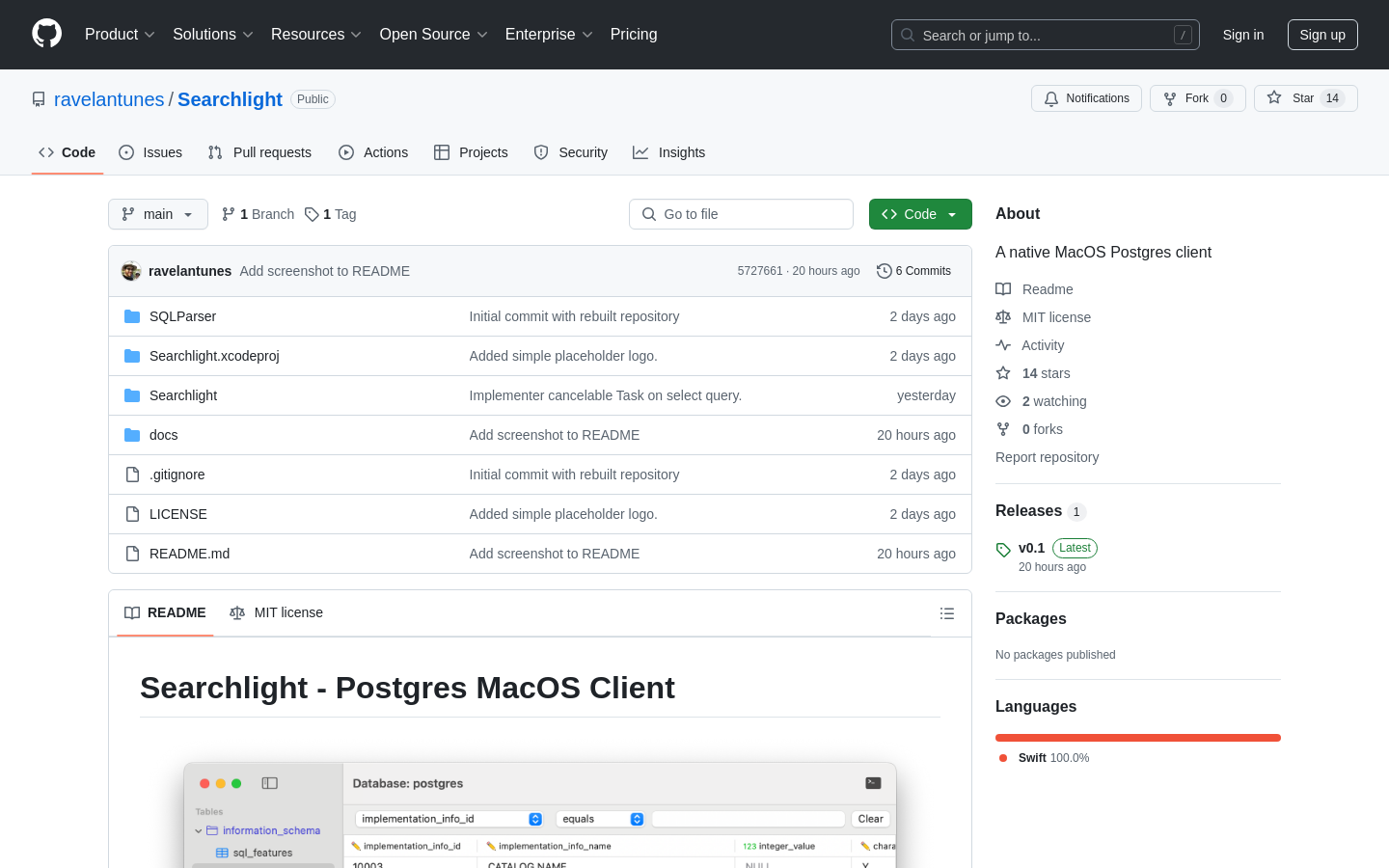The image size is (1389, 868).
Task: Open the Product menu
Action: 120,34
